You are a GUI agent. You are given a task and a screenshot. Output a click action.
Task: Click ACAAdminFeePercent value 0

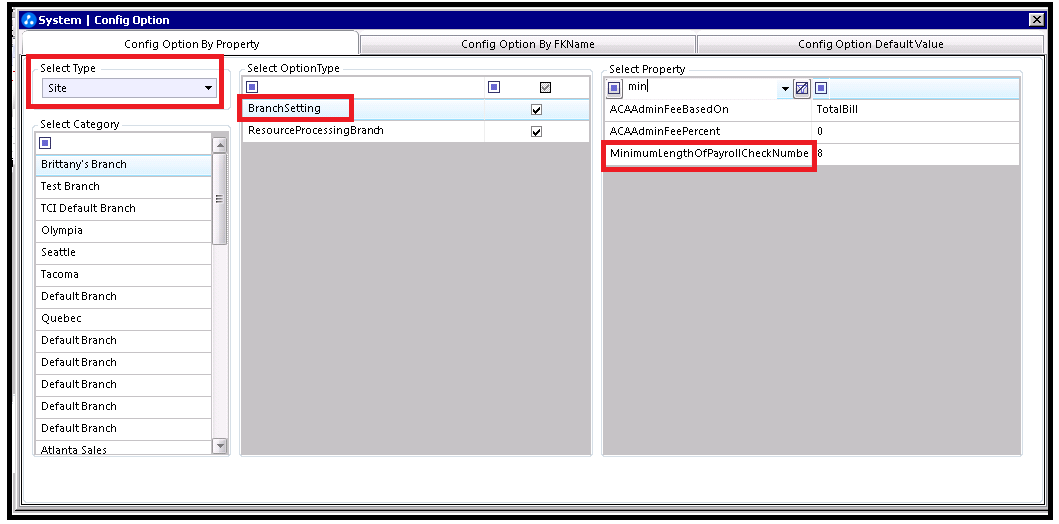(x=915, y=132)
